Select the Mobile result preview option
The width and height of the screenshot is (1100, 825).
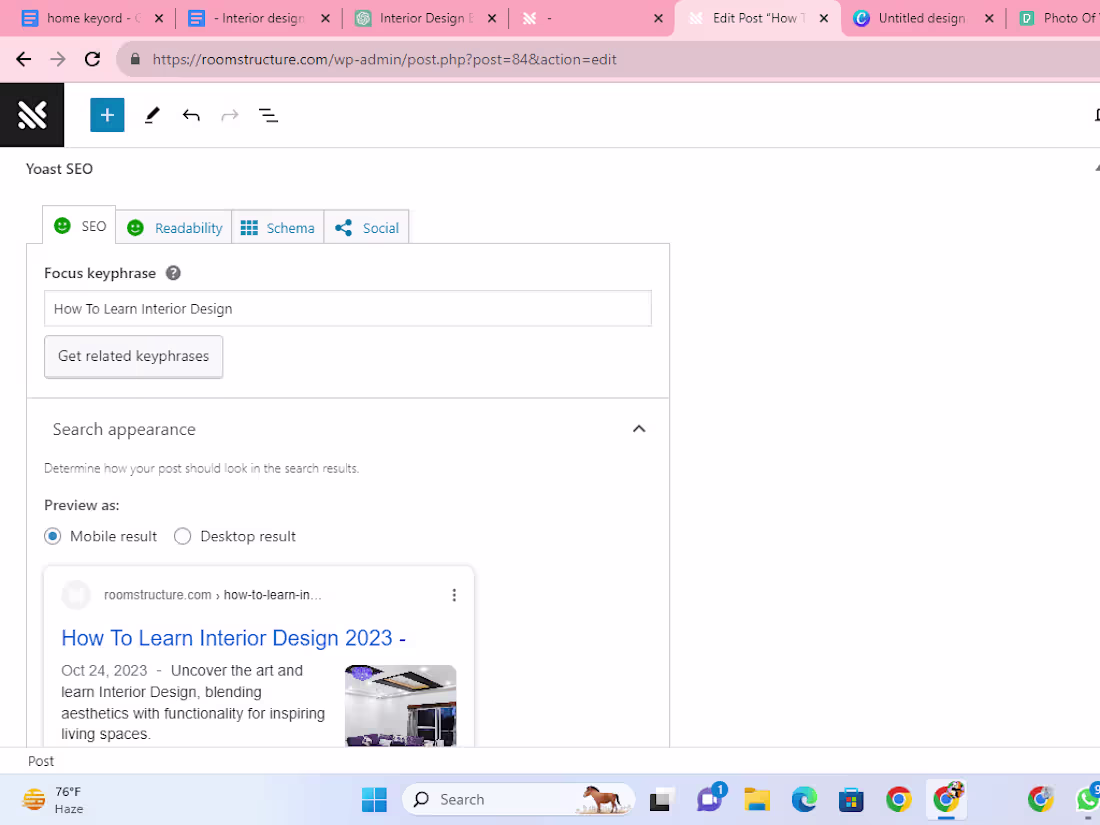(x=52, y=536)
